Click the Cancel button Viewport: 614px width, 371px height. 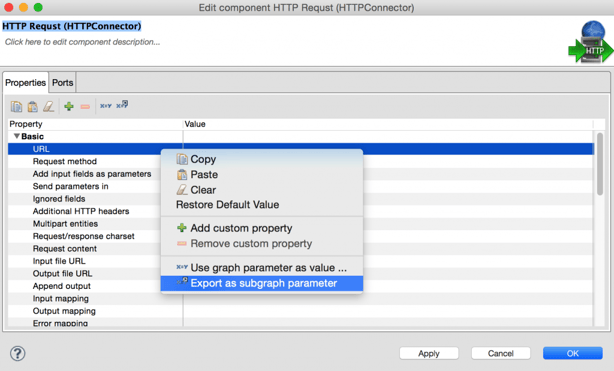[500, 353]
